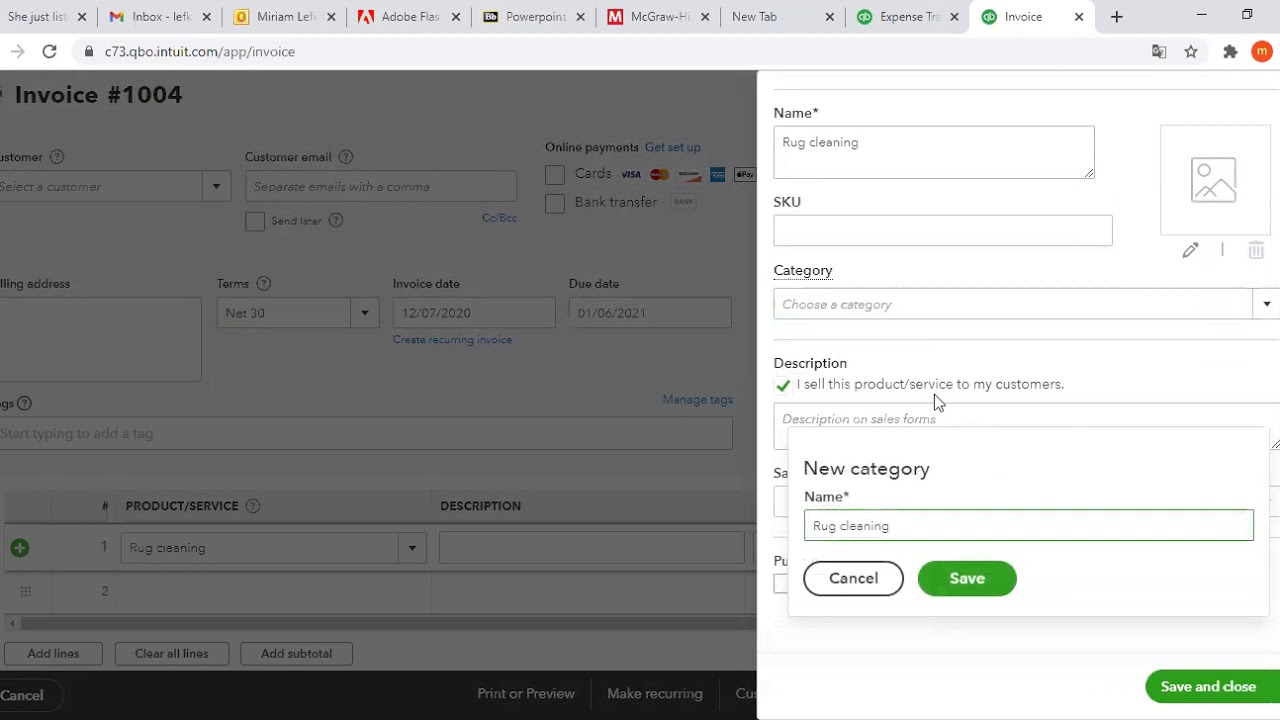Click Clear all lines button
The image size is (1280, 720).
pyautogui.click(x=172, y=654)
